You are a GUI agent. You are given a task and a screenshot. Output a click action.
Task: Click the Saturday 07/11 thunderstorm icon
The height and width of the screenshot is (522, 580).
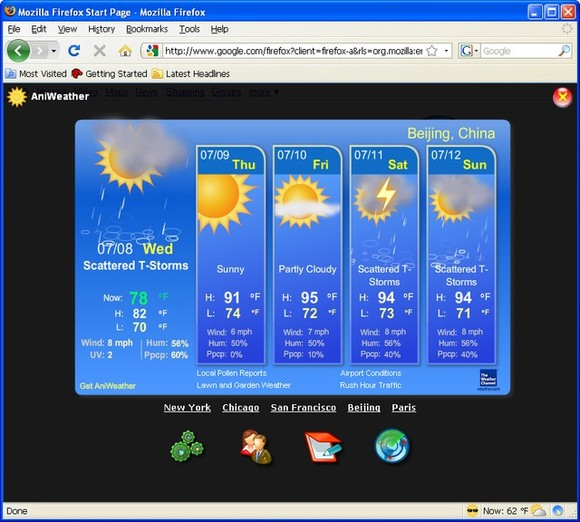pos(384,200)
